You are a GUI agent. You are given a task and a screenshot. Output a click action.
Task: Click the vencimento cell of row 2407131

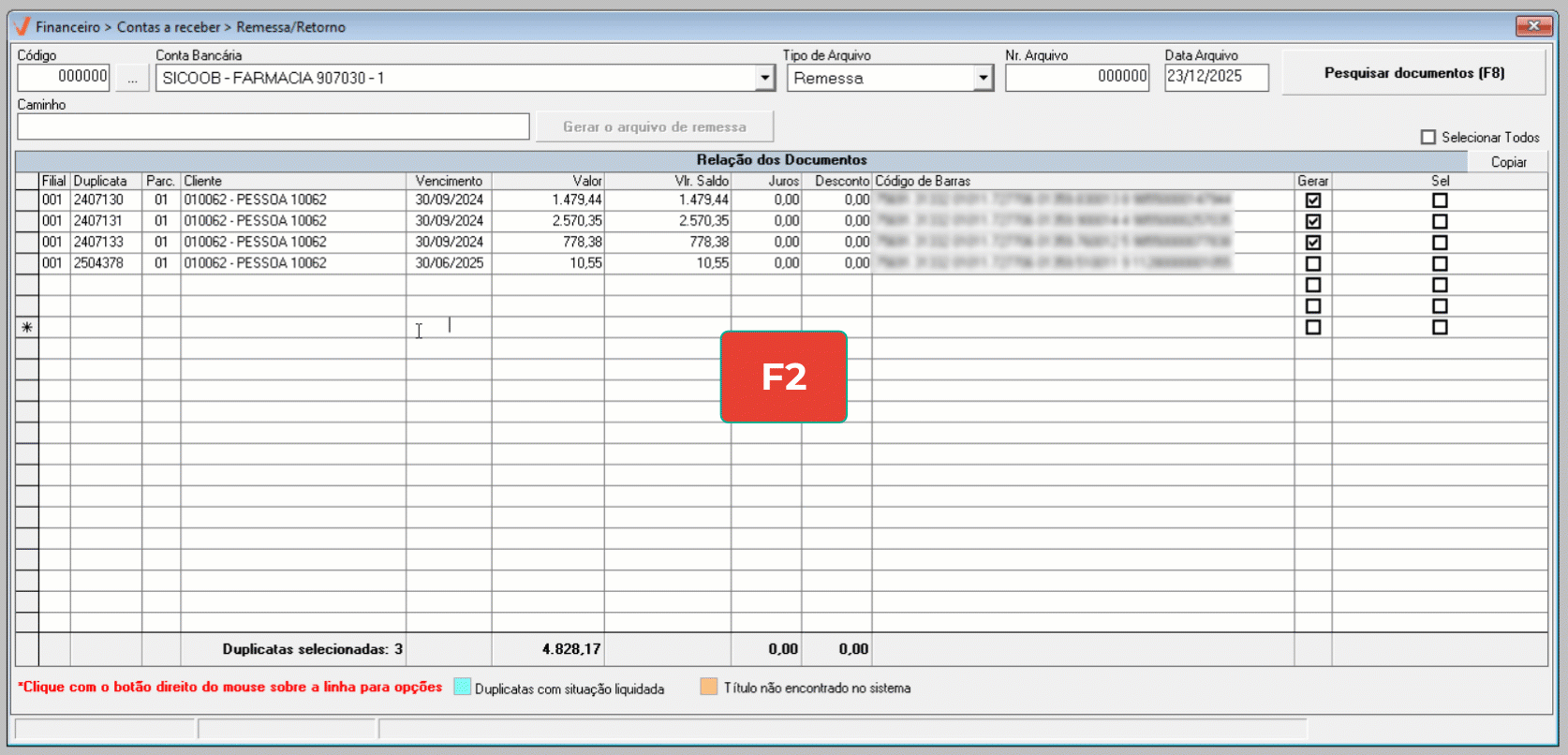coord(449,221)
